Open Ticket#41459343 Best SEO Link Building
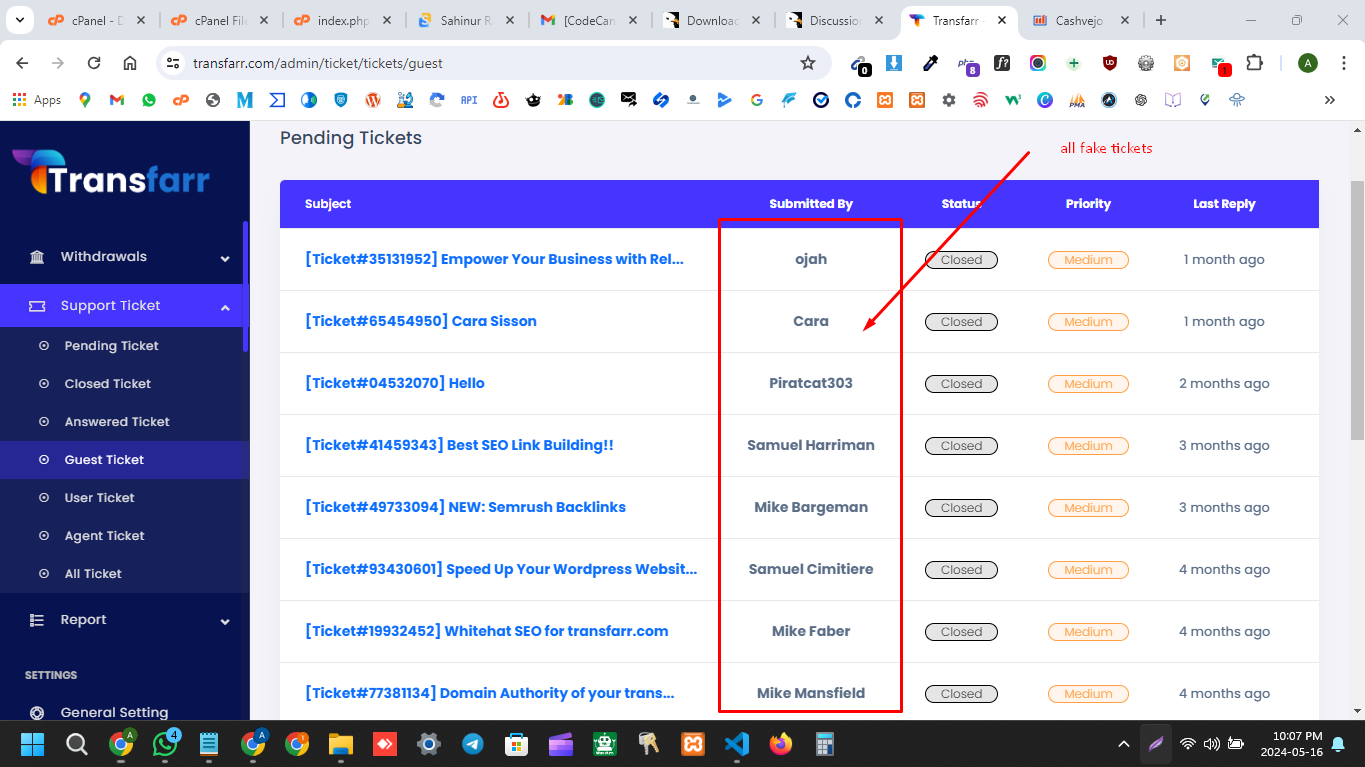 coord(459,445)
